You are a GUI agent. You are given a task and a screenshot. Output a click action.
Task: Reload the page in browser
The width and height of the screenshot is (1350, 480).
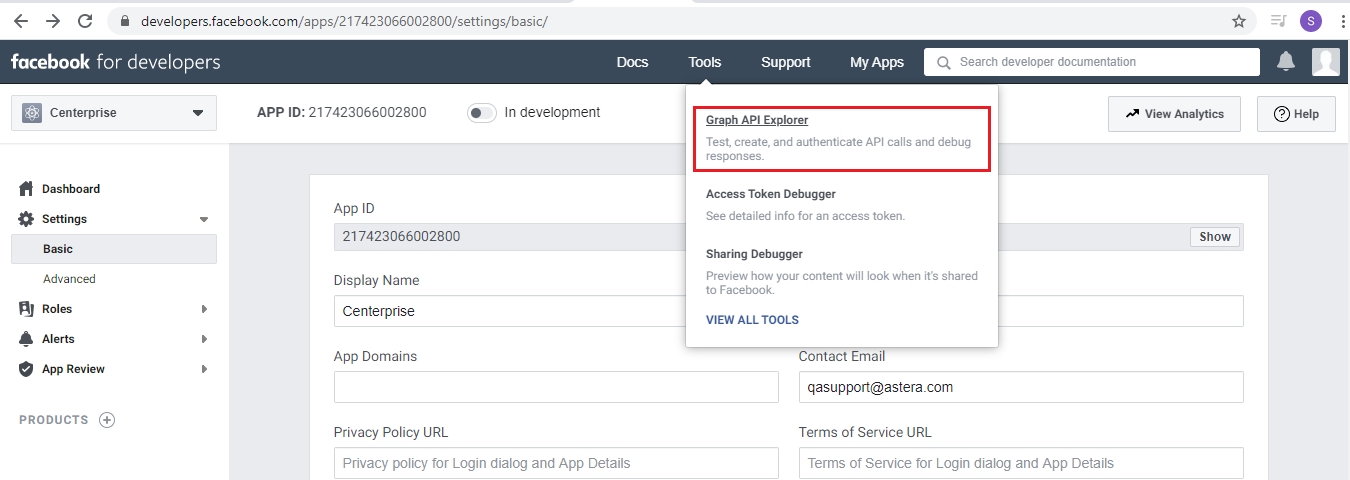click(x=85, y=21)
